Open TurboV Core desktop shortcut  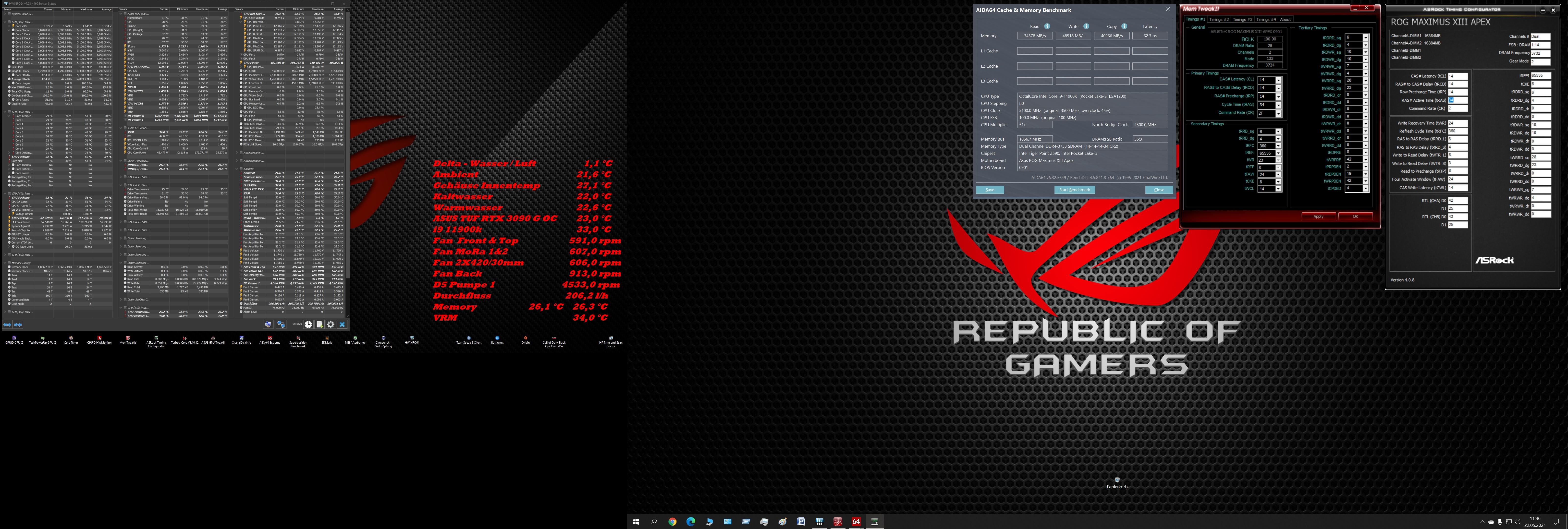coord(184,340)
